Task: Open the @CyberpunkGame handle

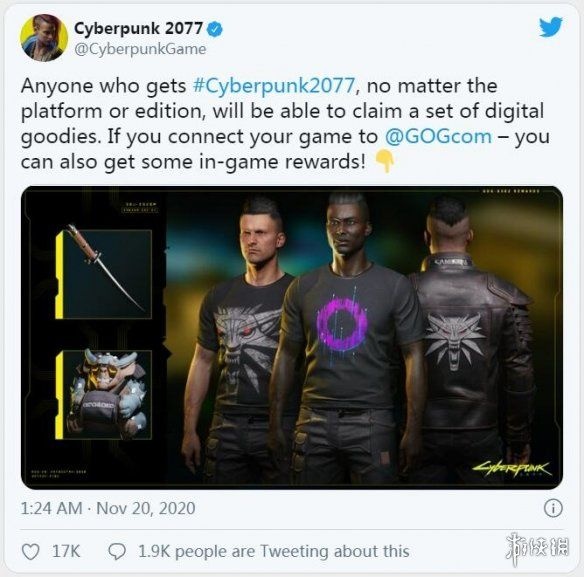Action: coord(140,49)
